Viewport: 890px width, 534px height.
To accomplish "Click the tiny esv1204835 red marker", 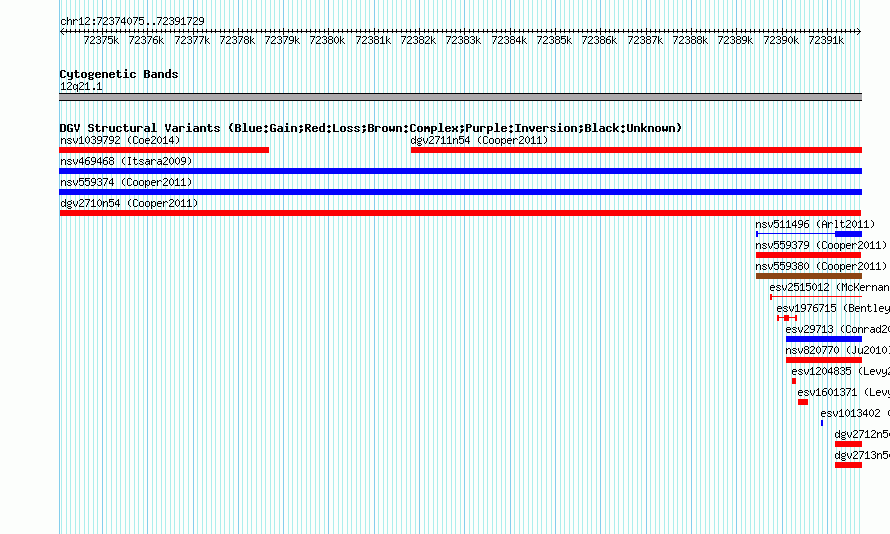I will click(794, 381).
